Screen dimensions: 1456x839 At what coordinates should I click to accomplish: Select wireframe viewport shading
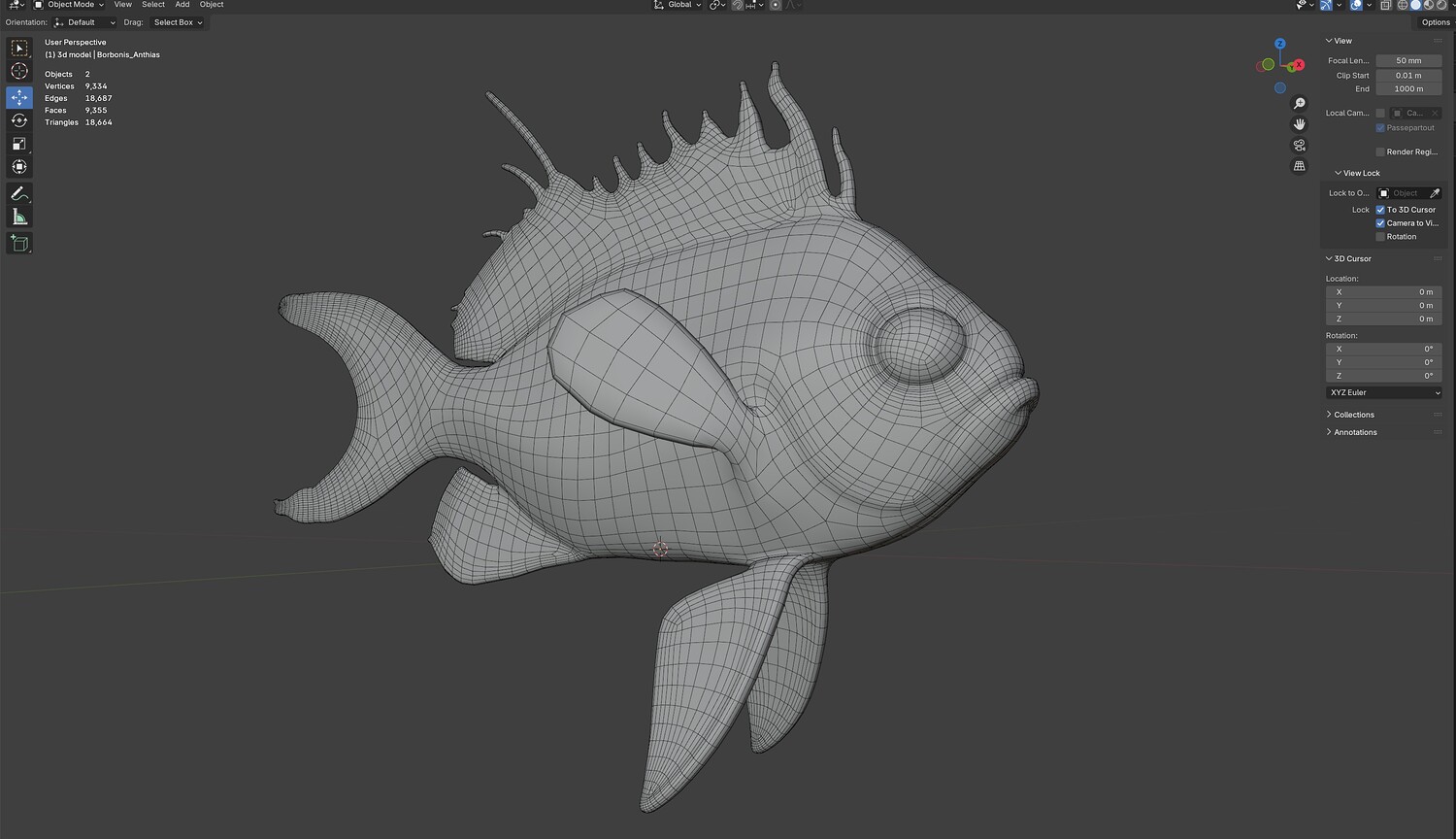1403,5
